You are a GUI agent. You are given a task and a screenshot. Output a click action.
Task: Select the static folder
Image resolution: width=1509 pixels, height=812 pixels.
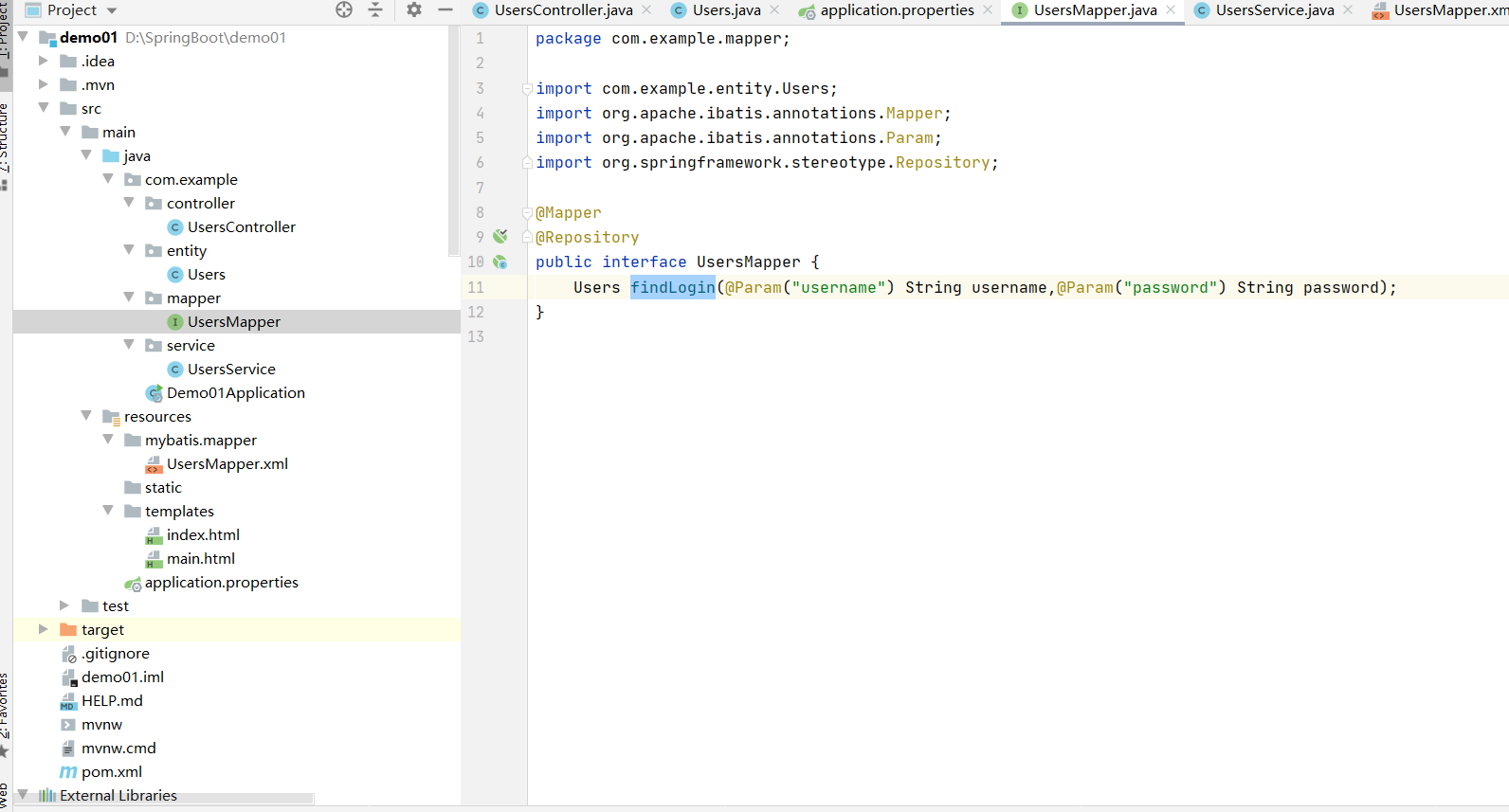point(153,488)
